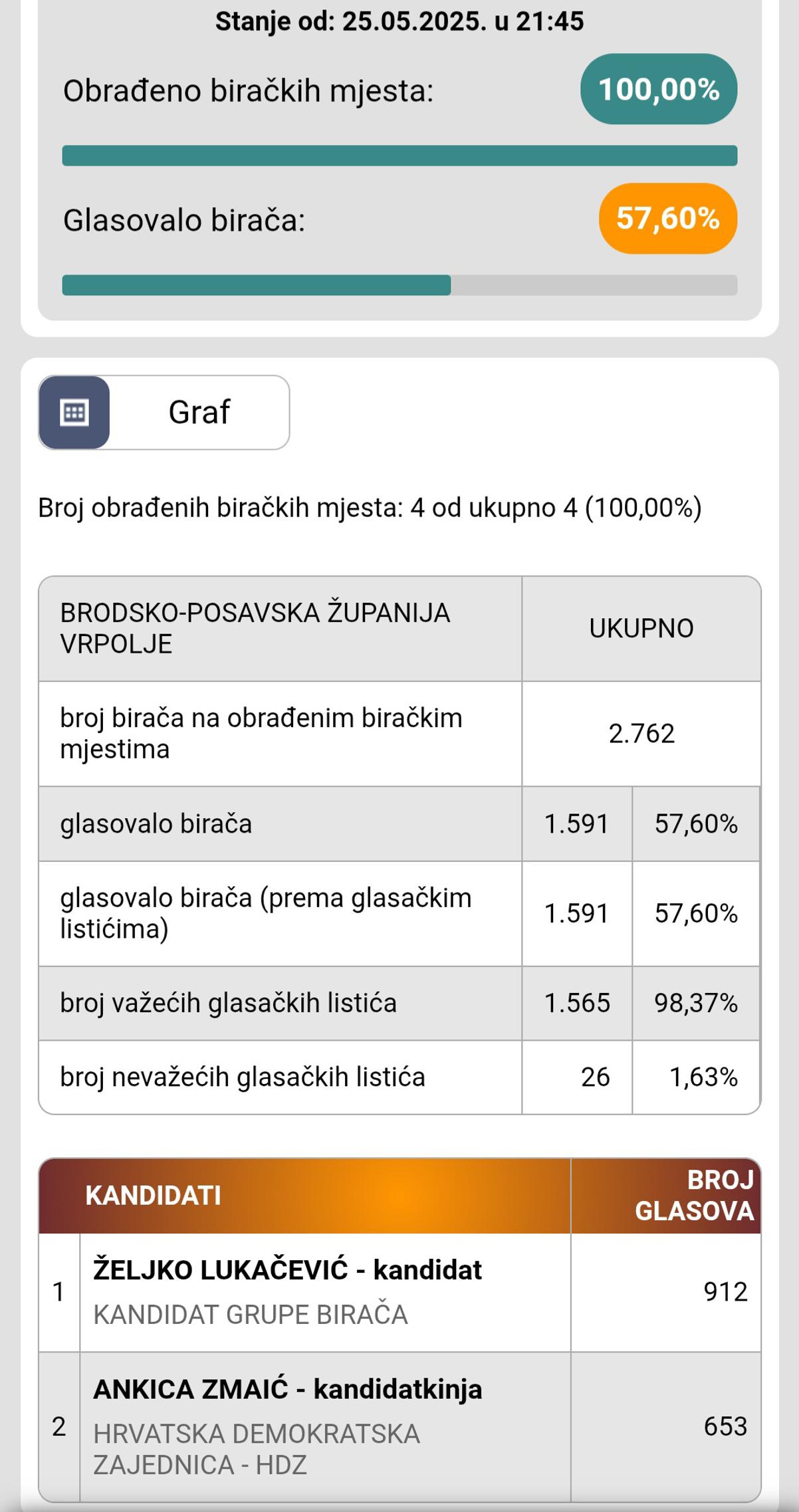Click the 653 votes for Zmaić
This screenshot has width=799, height=1512.
point(725,1426)
